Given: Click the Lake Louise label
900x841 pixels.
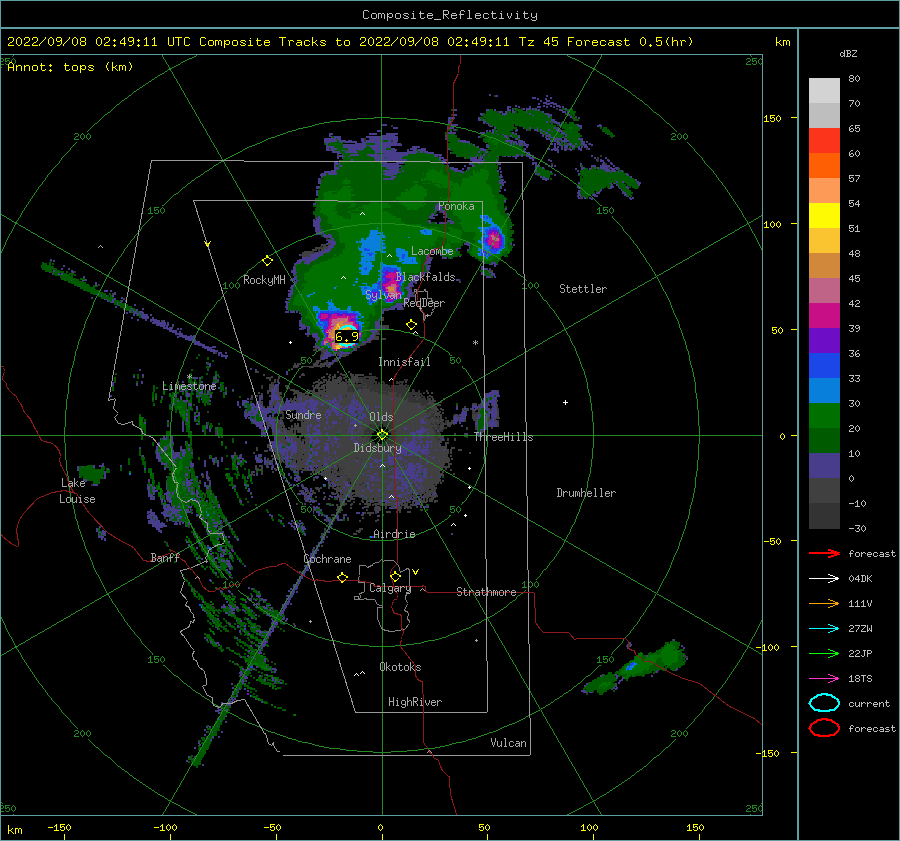Looking at the screenshot, I should coord(77,491).
